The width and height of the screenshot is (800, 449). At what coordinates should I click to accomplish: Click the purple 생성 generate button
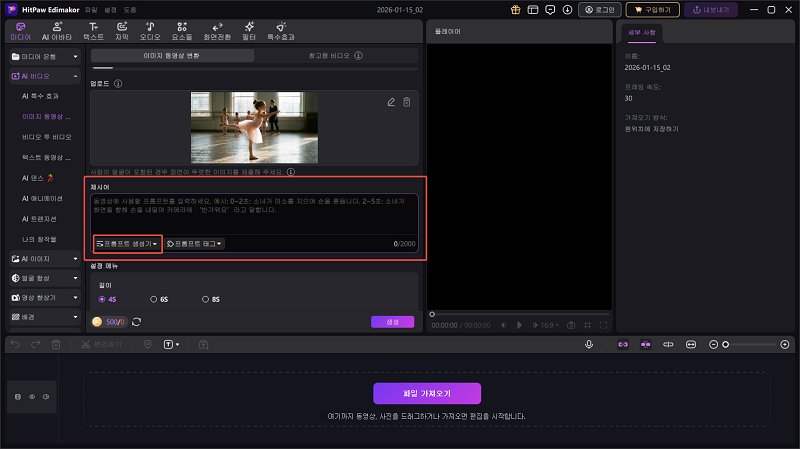pos(392,322)
